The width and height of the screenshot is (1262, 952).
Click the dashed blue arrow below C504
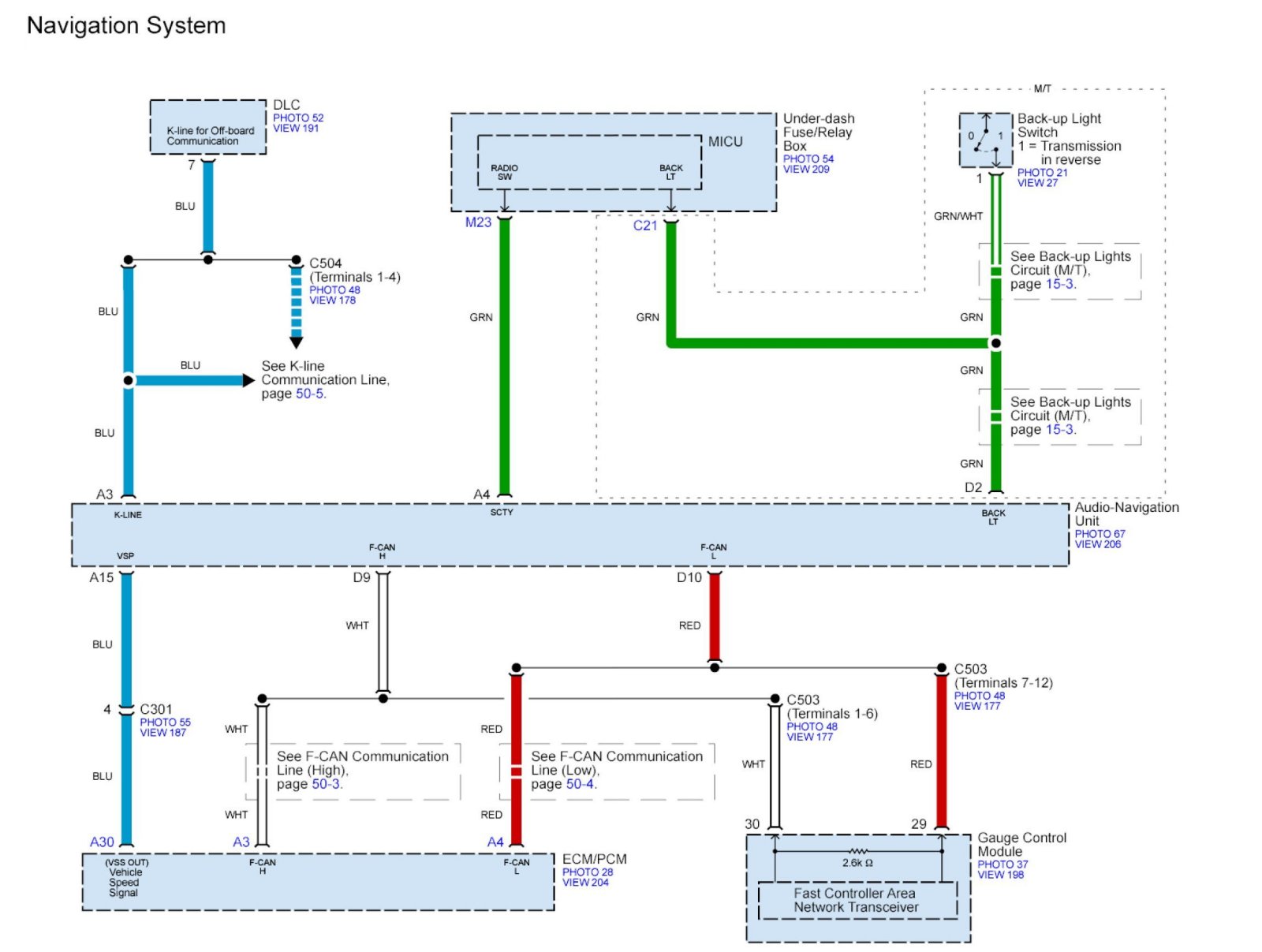[297, 308]
